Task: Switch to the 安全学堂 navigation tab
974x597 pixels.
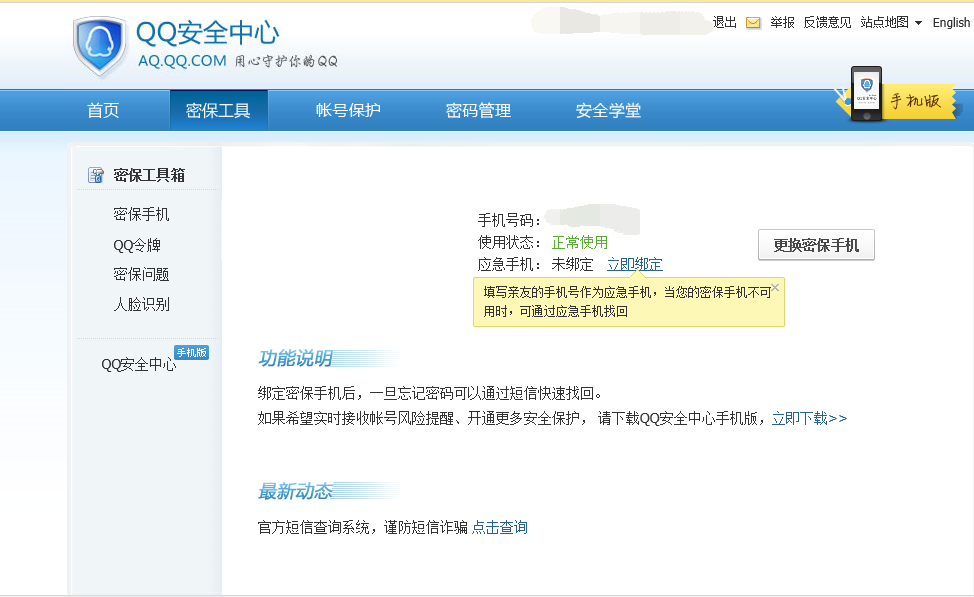Action: [x=608, y=111]
